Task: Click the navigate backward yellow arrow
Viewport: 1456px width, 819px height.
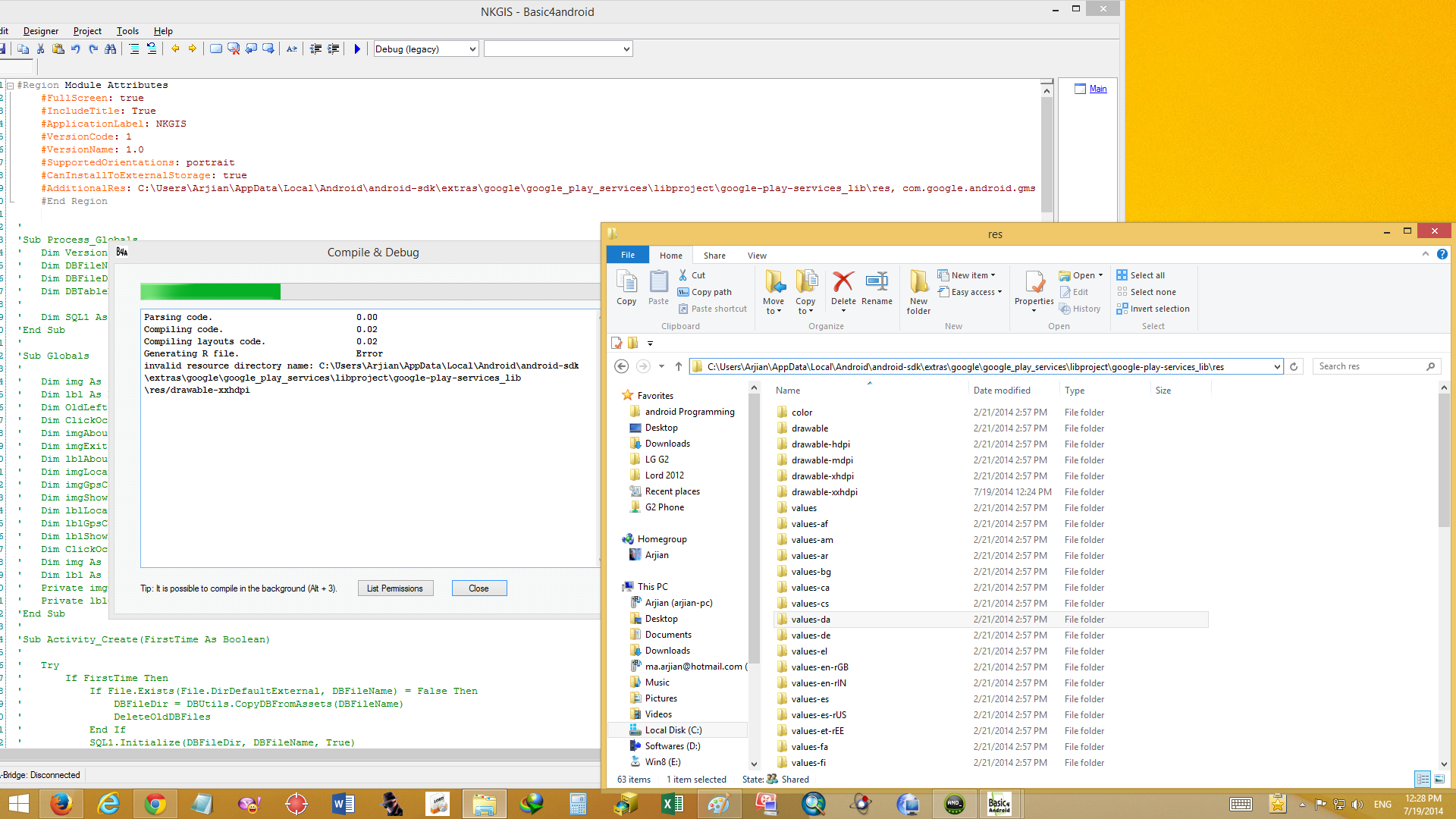Action: (175, 49)
